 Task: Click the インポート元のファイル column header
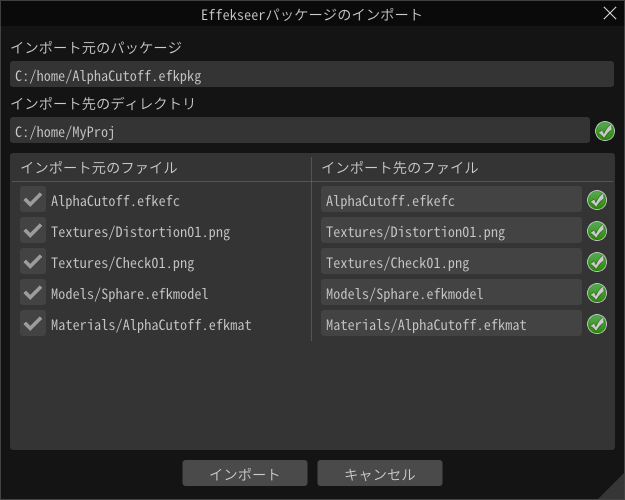(x=99, y=167)
